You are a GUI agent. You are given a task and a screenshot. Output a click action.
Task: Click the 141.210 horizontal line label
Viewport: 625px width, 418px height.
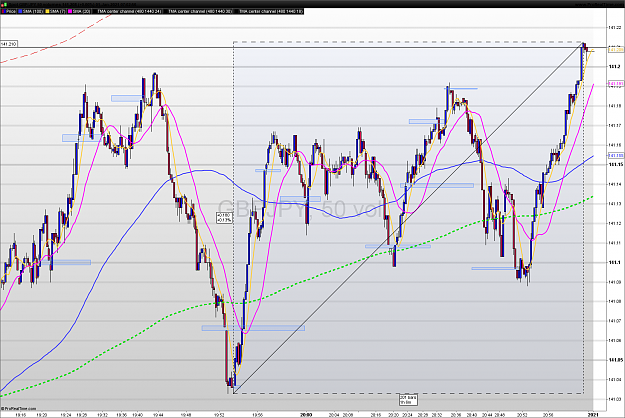8,44
